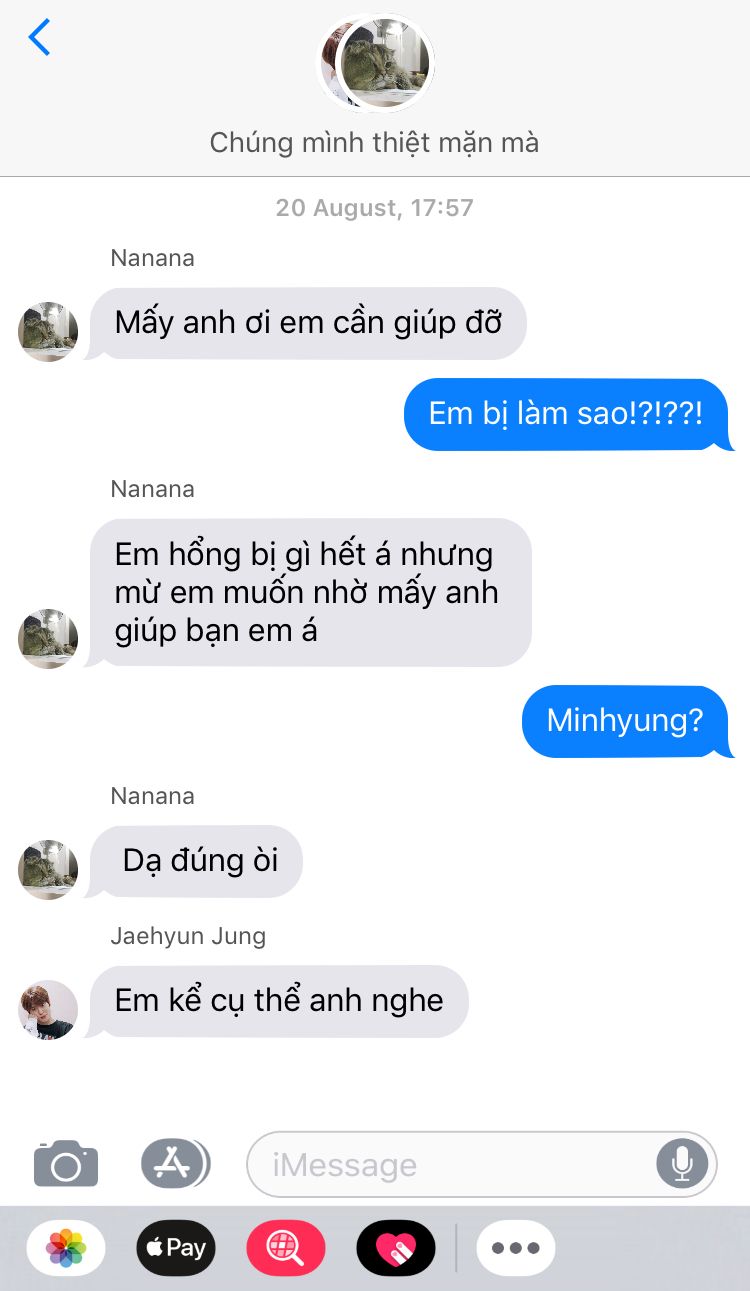Viewport: 750px width, 1291px height.
Task: Select the "Em kể cụ thể anh nghe" message
Action: pyautogui.click(x=278, y=1001)
